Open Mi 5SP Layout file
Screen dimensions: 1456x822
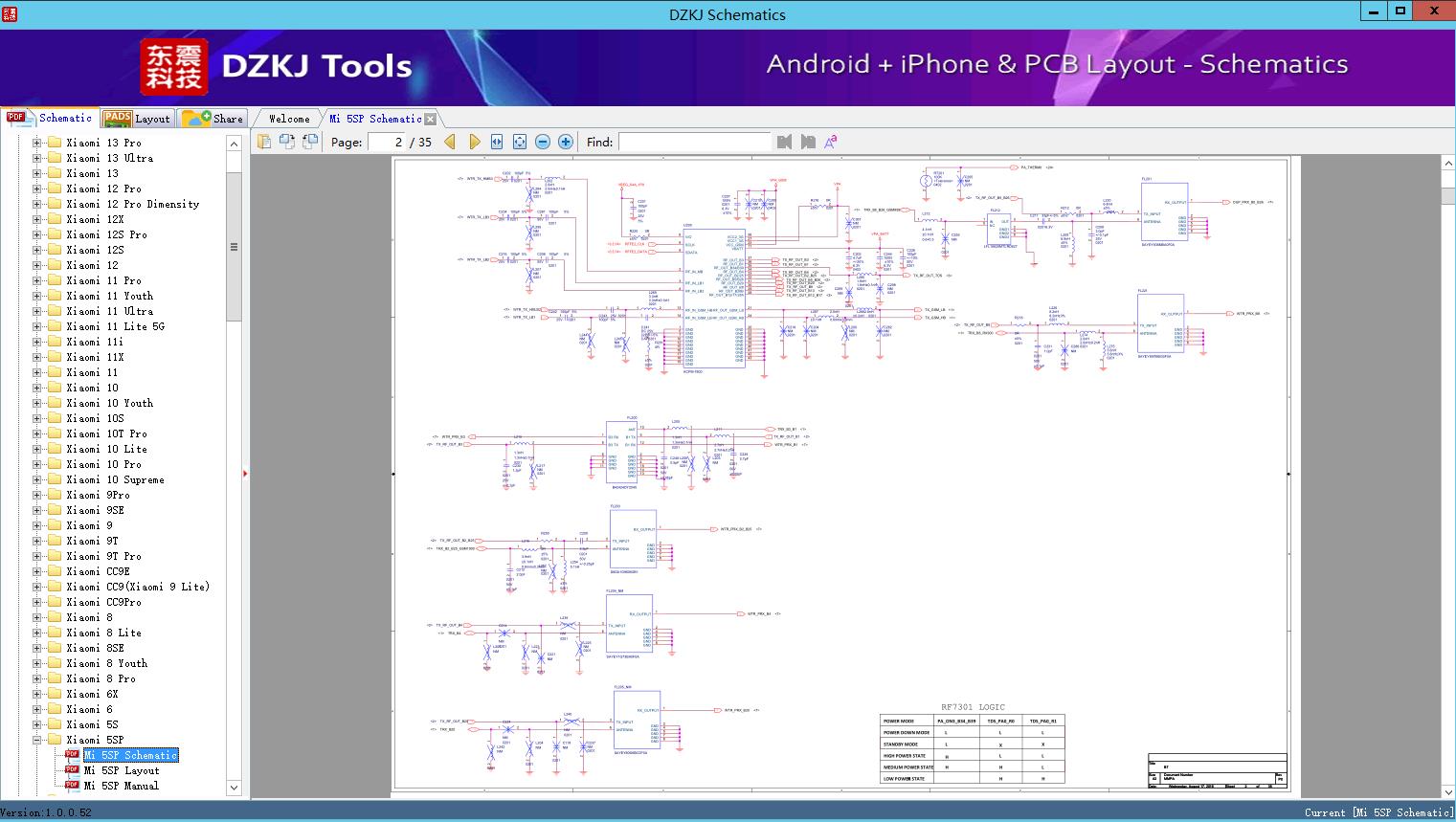coord(121,770)
